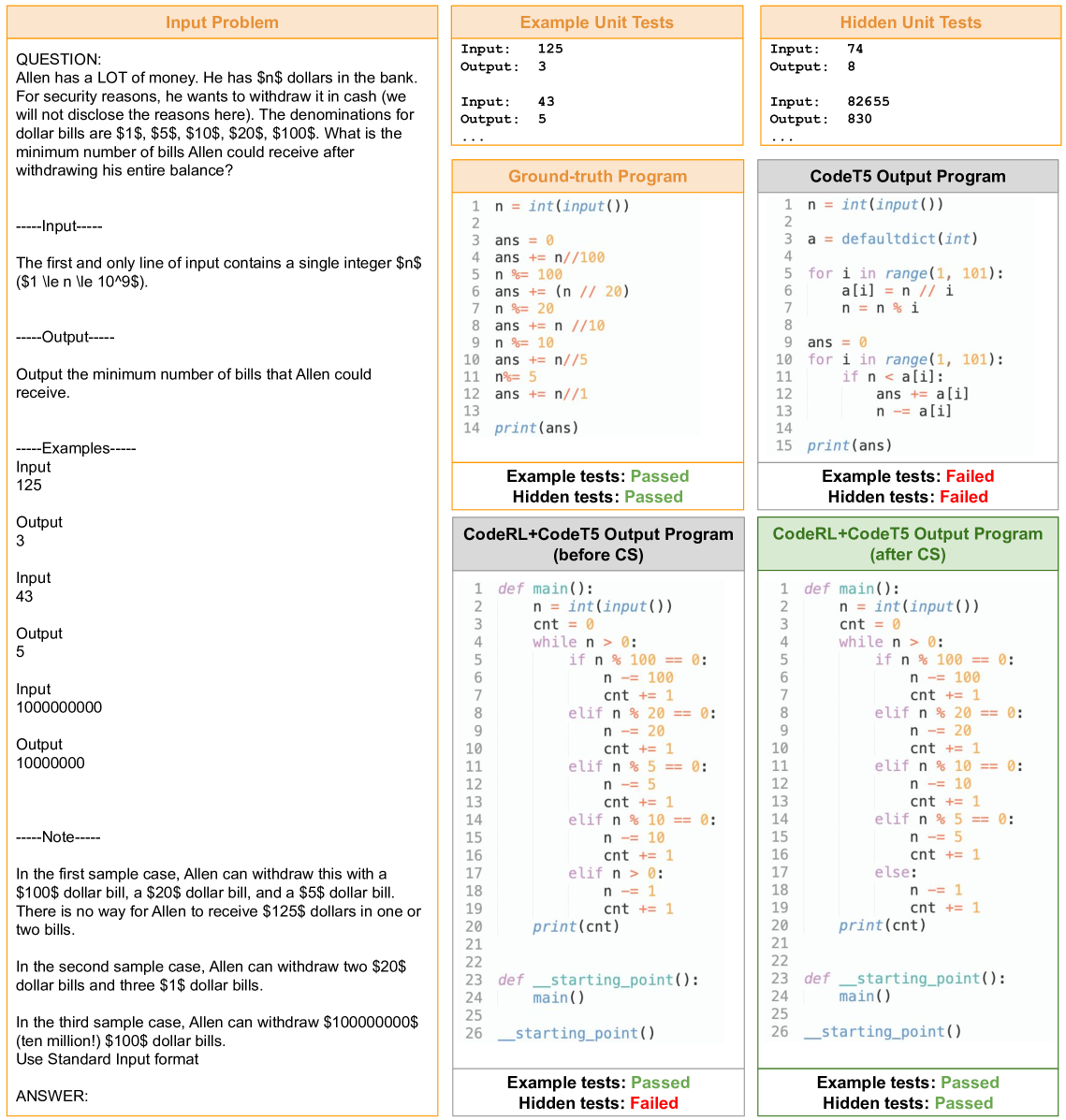Click the "ANSWER:" label at bottom
Viewport: 1066px width, 1120px height.
(52, 1097)
